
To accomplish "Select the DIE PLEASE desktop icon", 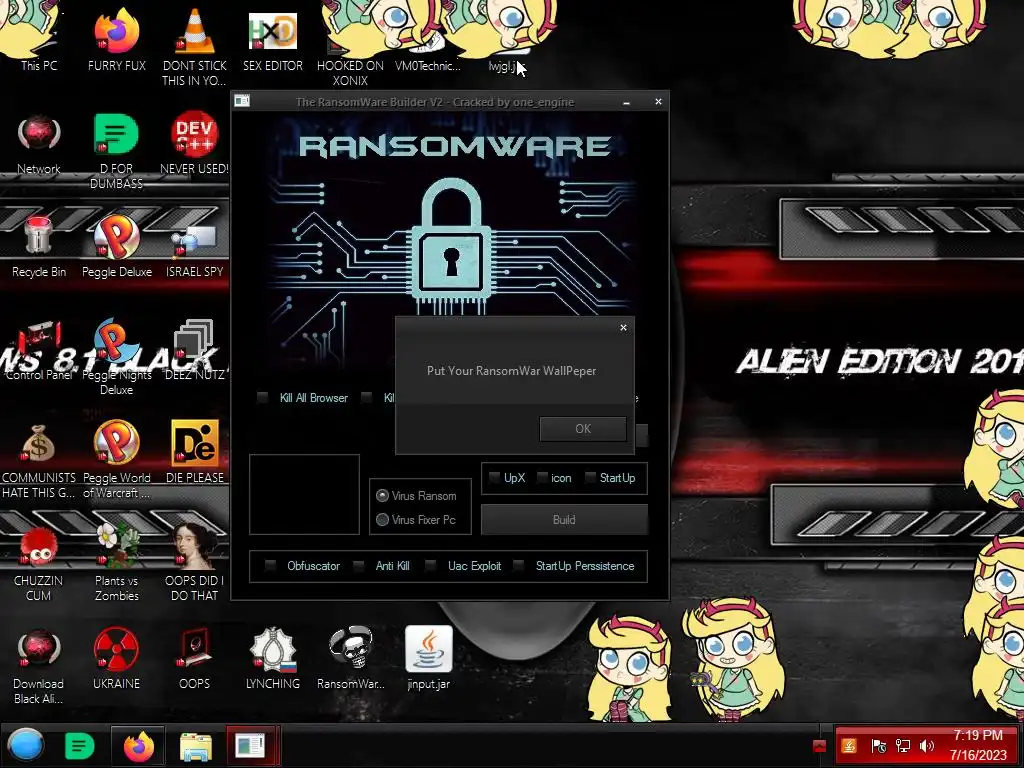I will click(195, 452).
